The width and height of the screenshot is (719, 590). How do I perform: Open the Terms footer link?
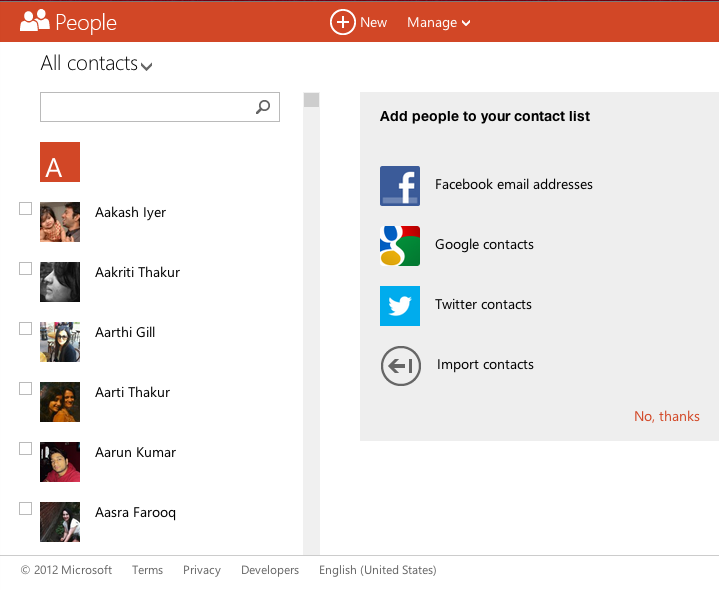point(147,570)
